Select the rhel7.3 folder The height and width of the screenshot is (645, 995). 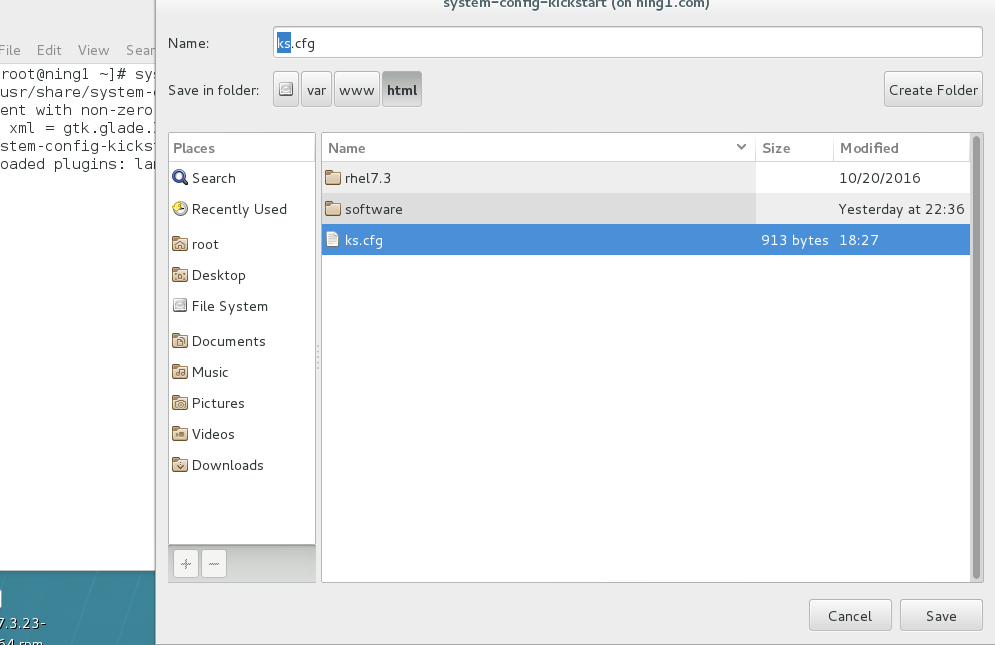tap(645, 178)
